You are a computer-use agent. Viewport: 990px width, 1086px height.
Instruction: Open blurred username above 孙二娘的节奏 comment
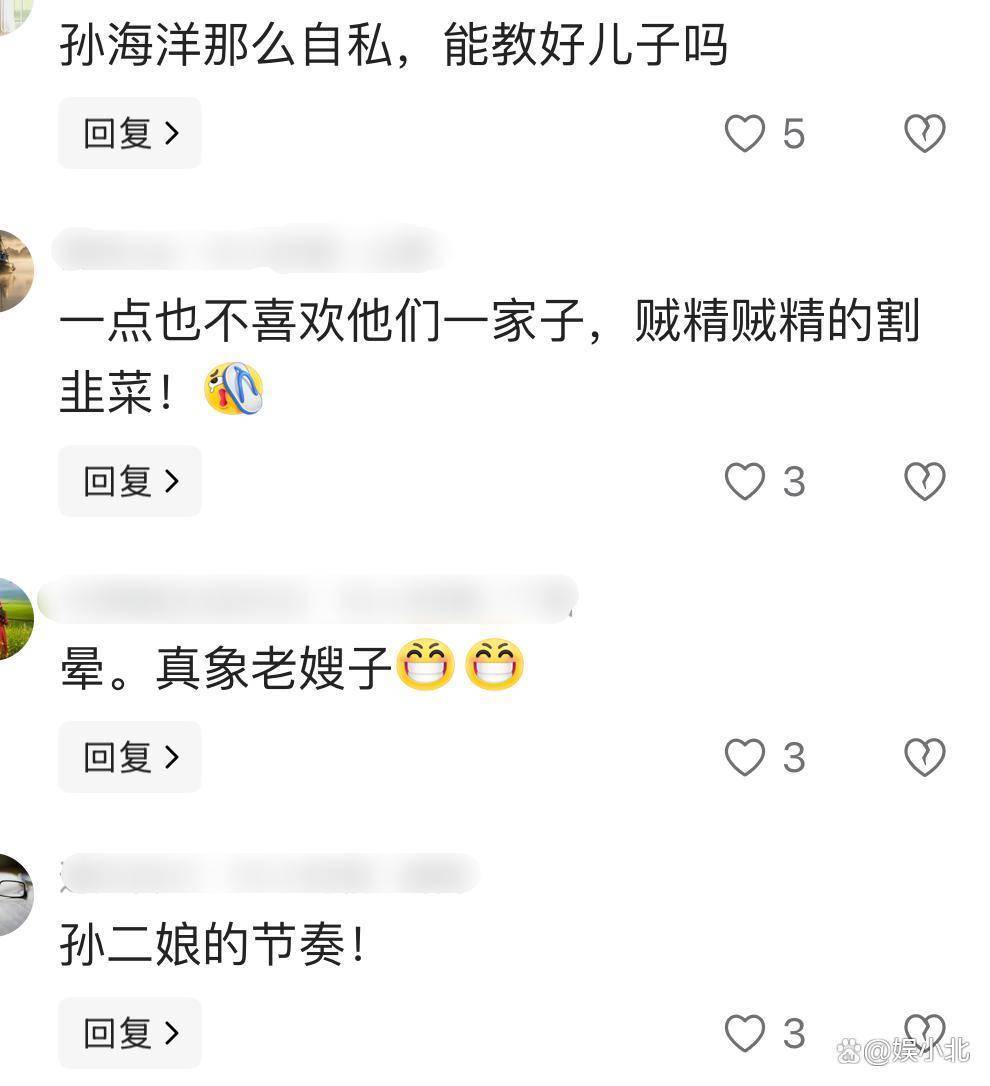point(269,873)
